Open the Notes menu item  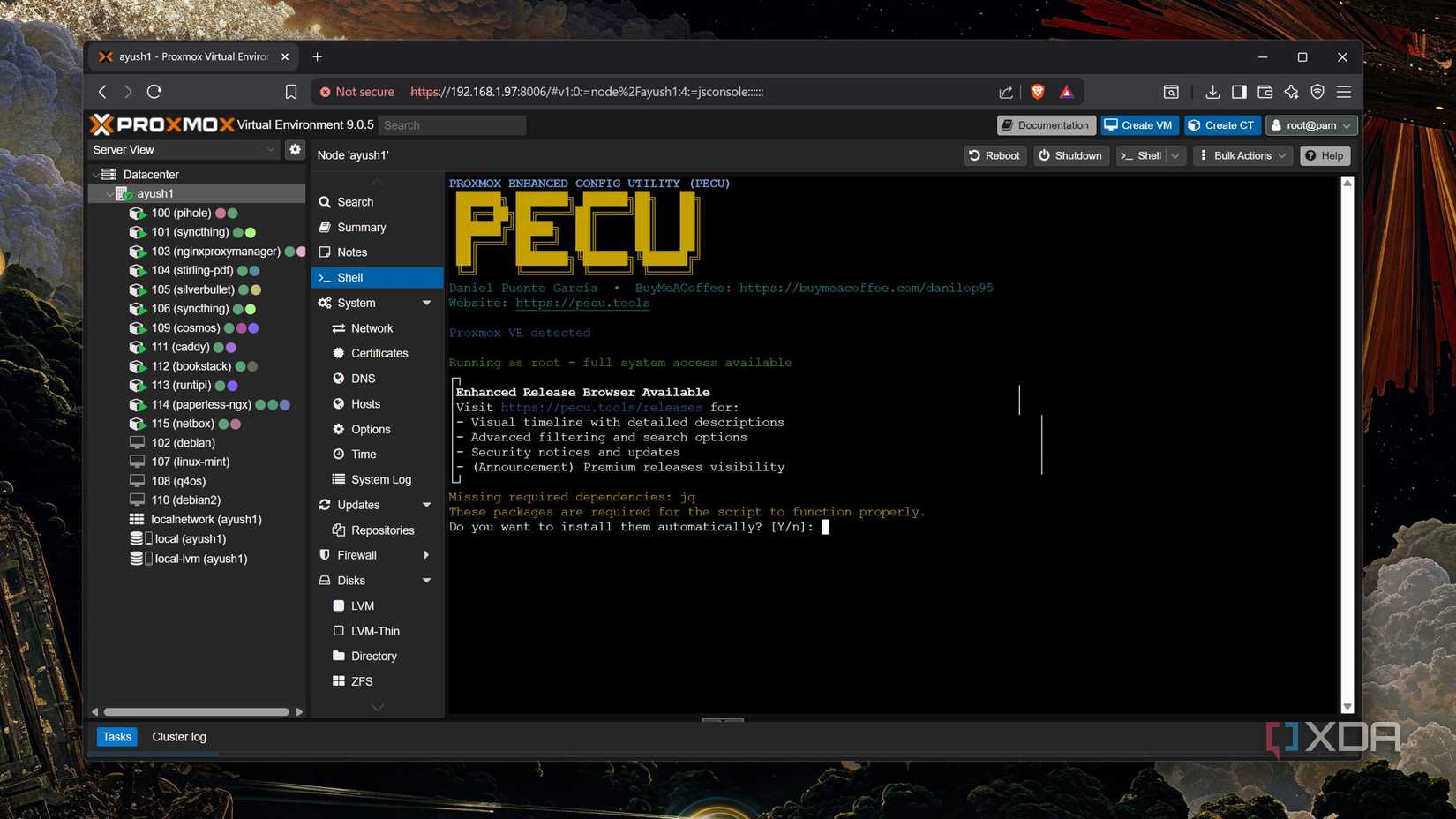(x=377, y=252)
